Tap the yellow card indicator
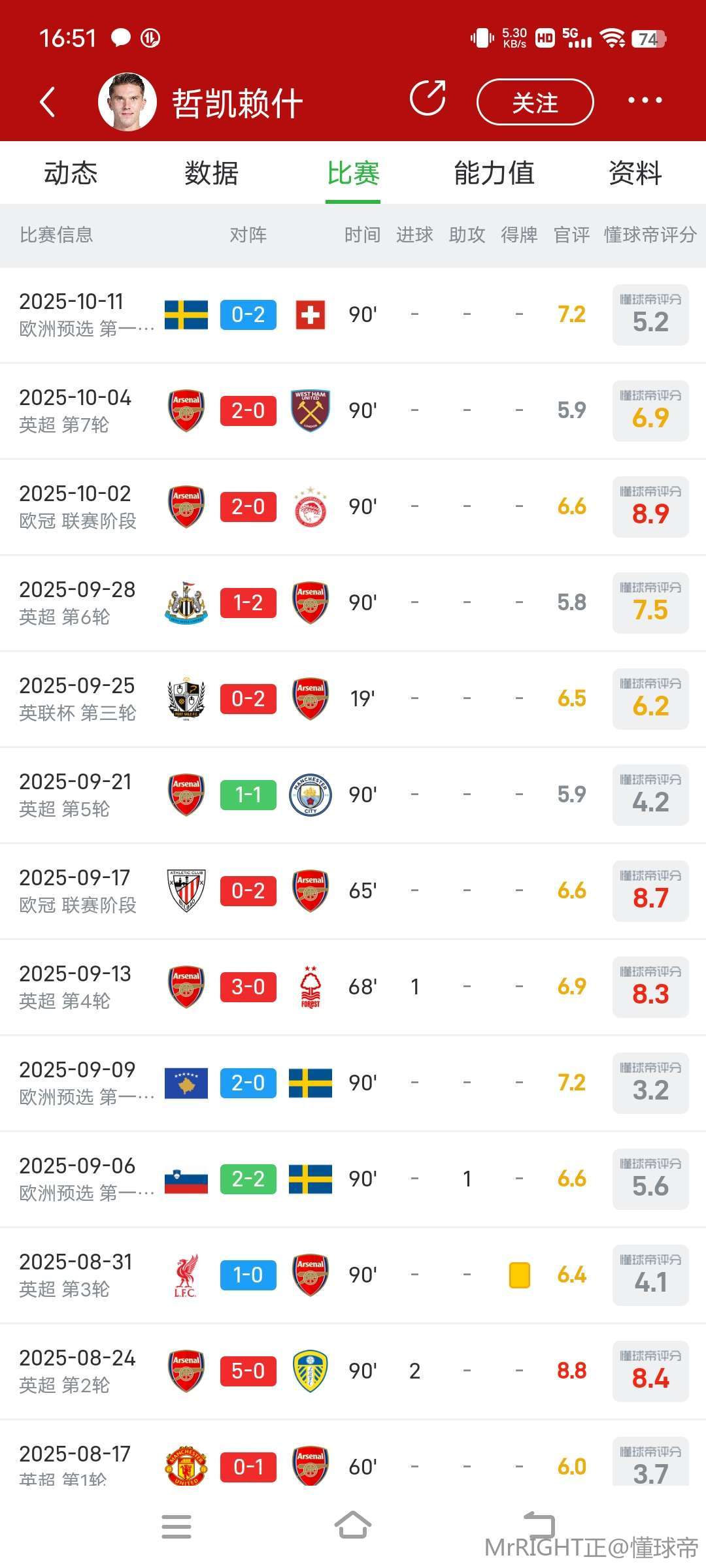This screenshot has width=706, height=1568. coord(519,1275)
